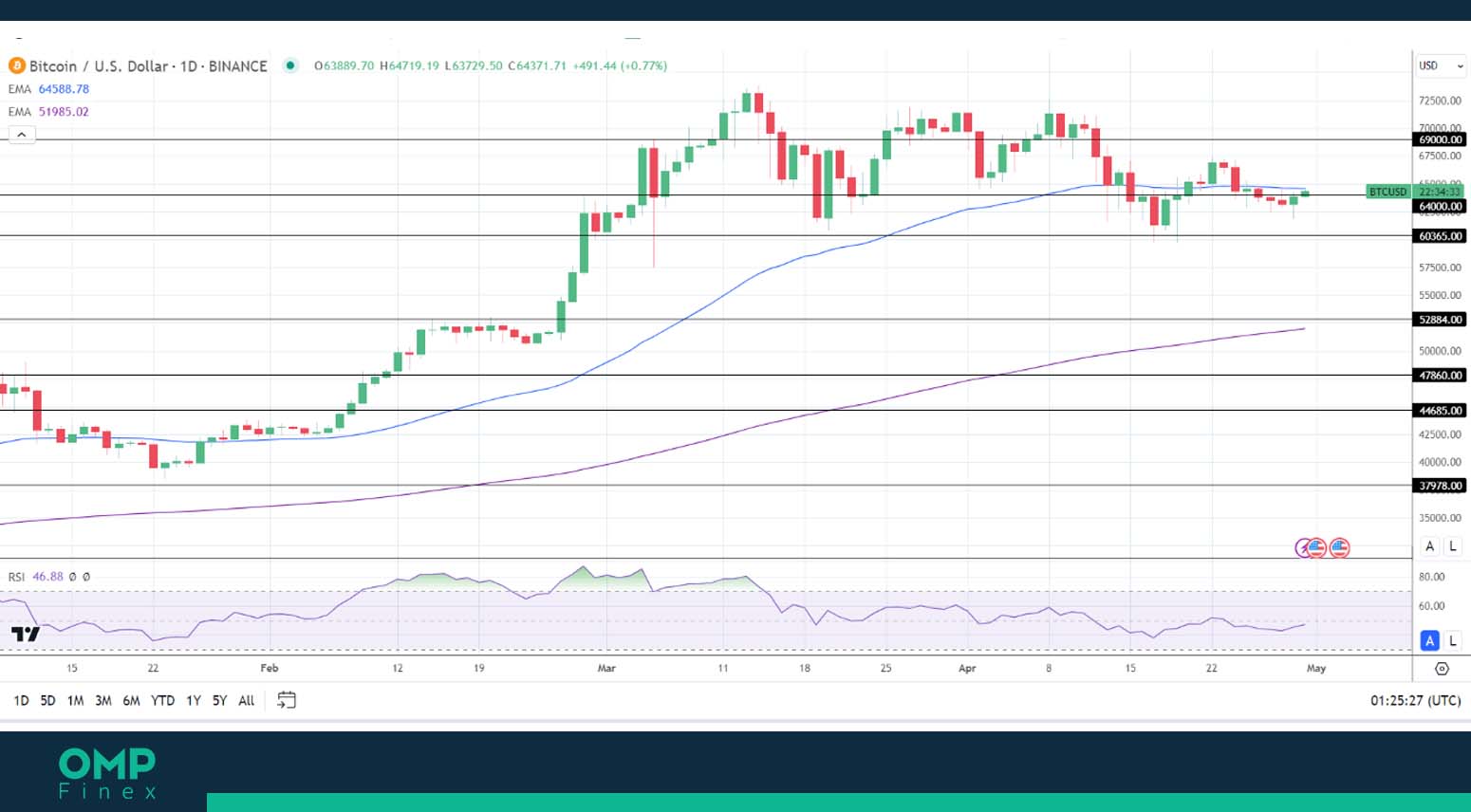Collapse the indicator legend chevron
The width and height of the screenshot is (1471, 812).
[22, 135]
